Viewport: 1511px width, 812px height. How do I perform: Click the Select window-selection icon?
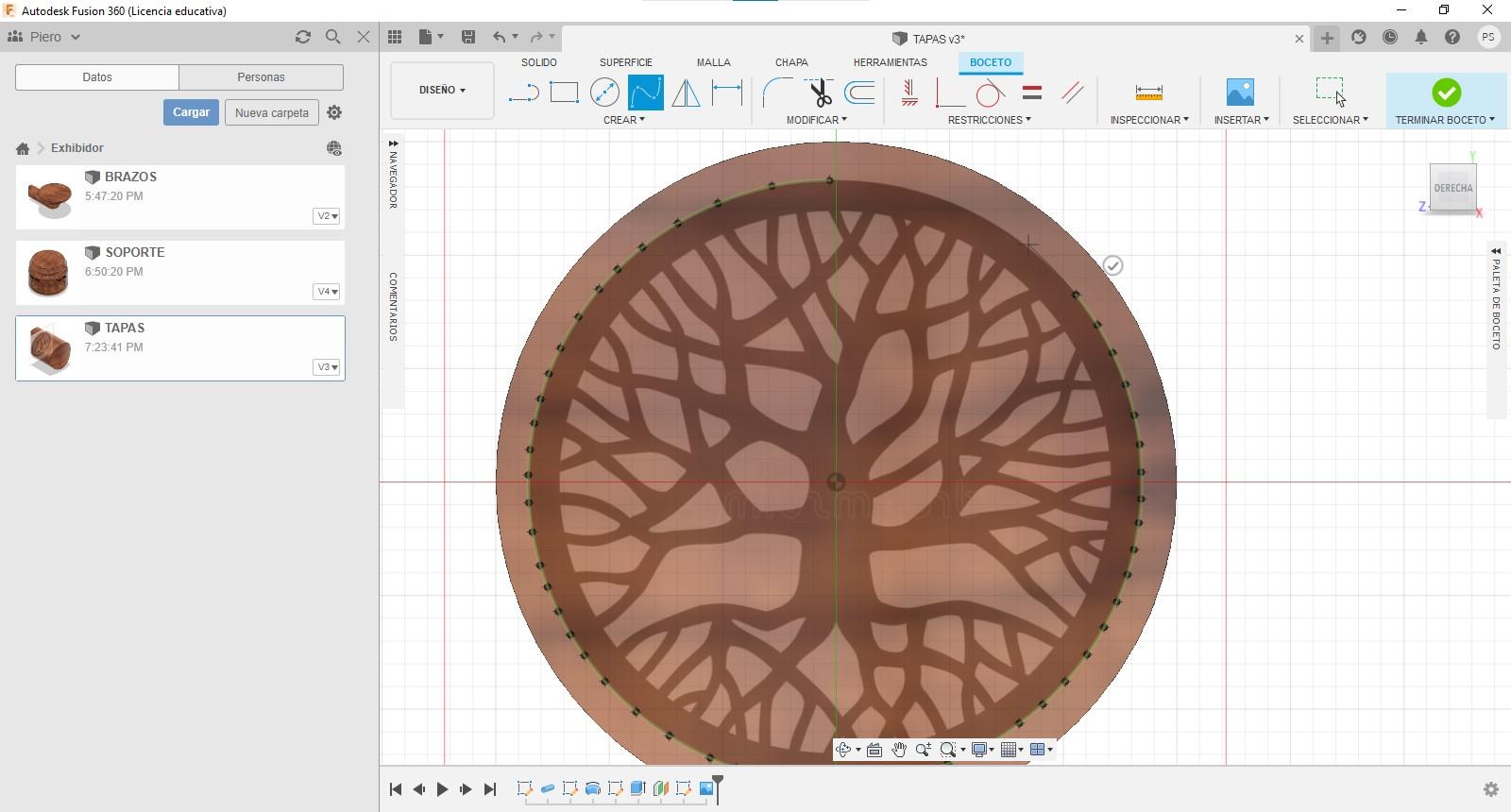(1330, 92)
